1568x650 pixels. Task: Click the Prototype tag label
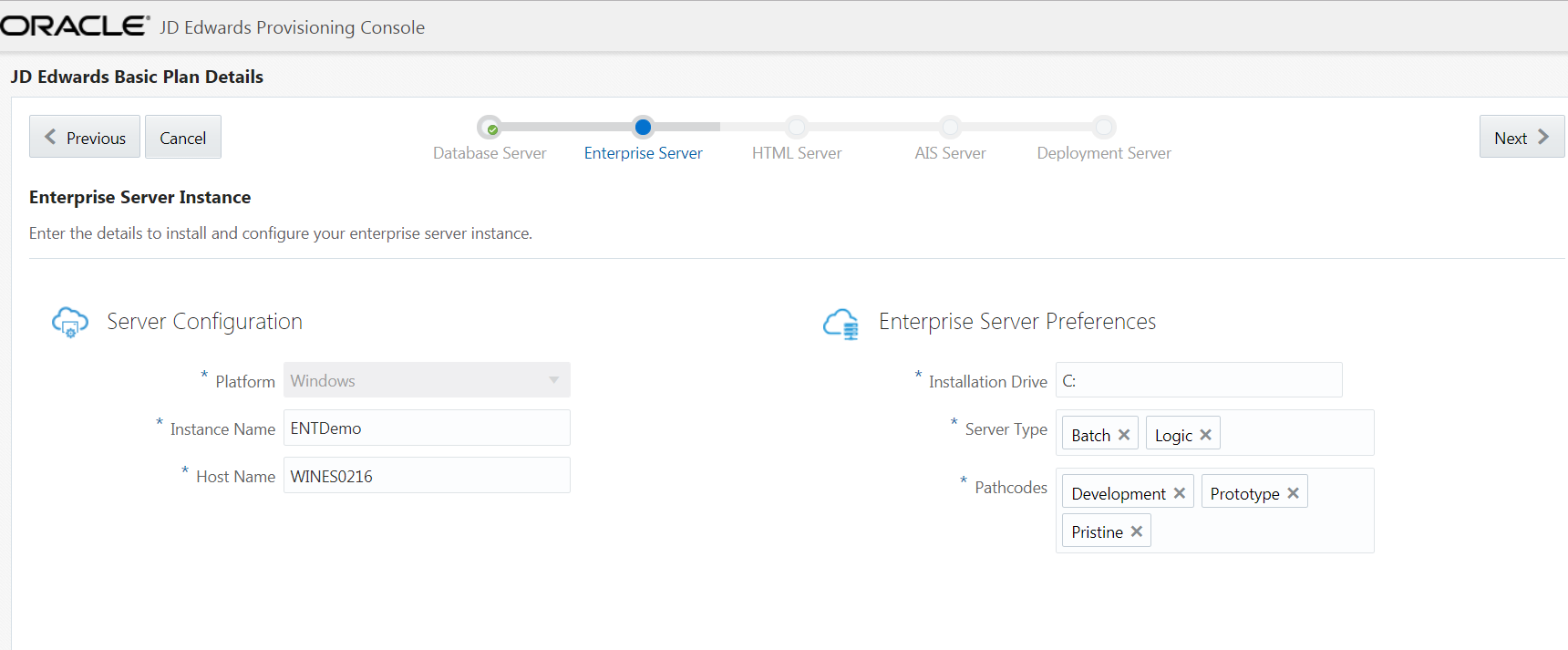(x=1244, y=493)
